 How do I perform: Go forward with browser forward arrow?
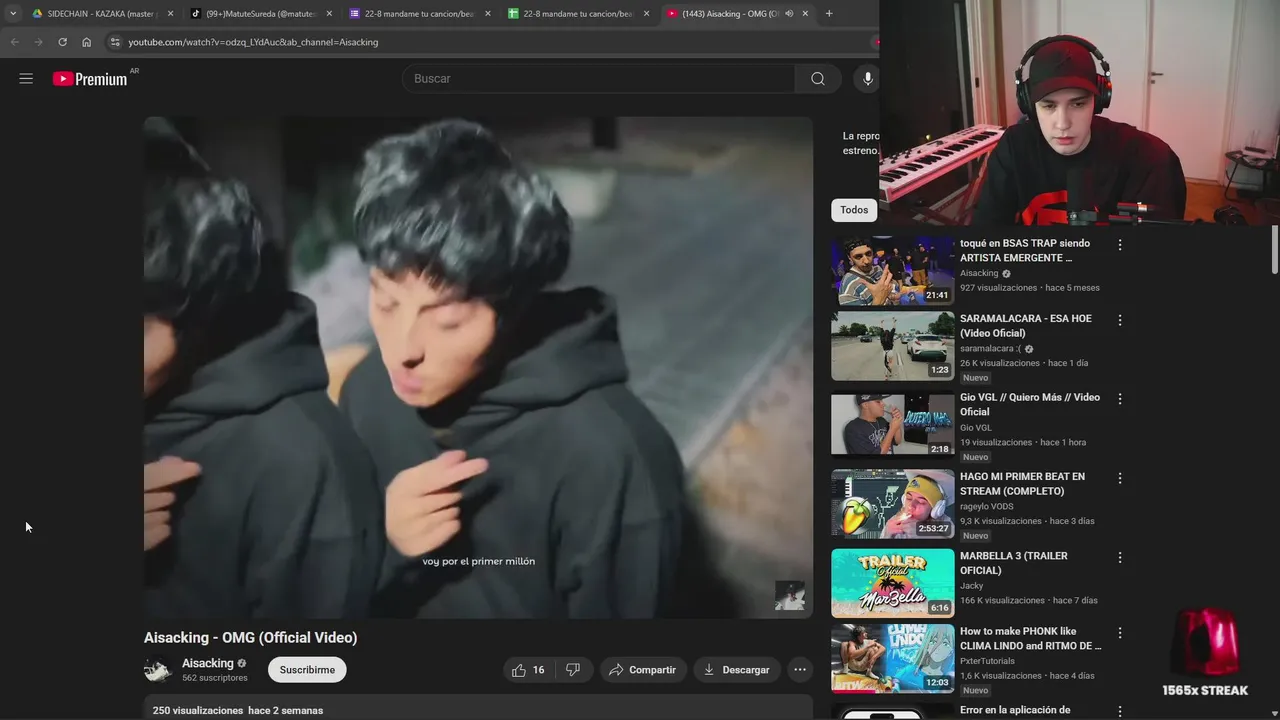tap(38, 42)
